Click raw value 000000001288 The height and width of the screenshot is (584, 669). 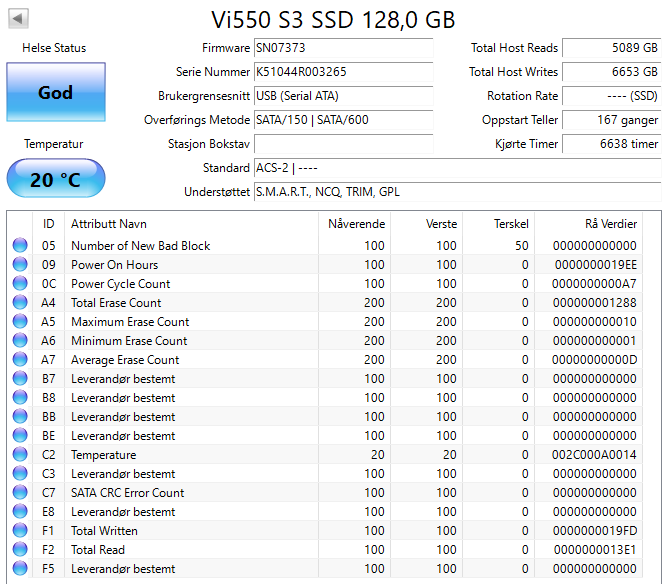[x=595, y=303]
